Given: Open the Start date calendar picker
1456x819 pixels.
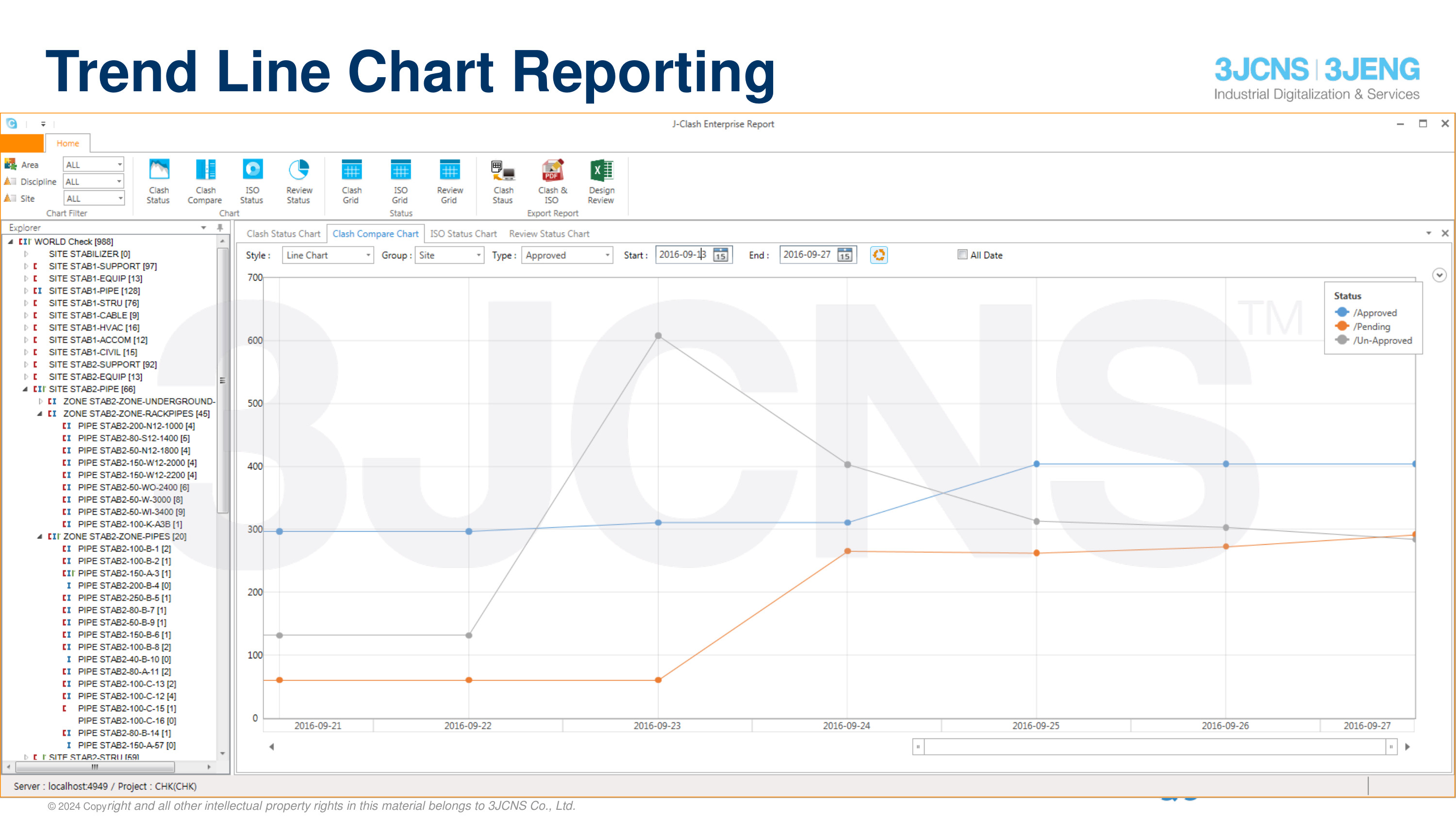Looking at the screenshot, I should coord(720,255).
